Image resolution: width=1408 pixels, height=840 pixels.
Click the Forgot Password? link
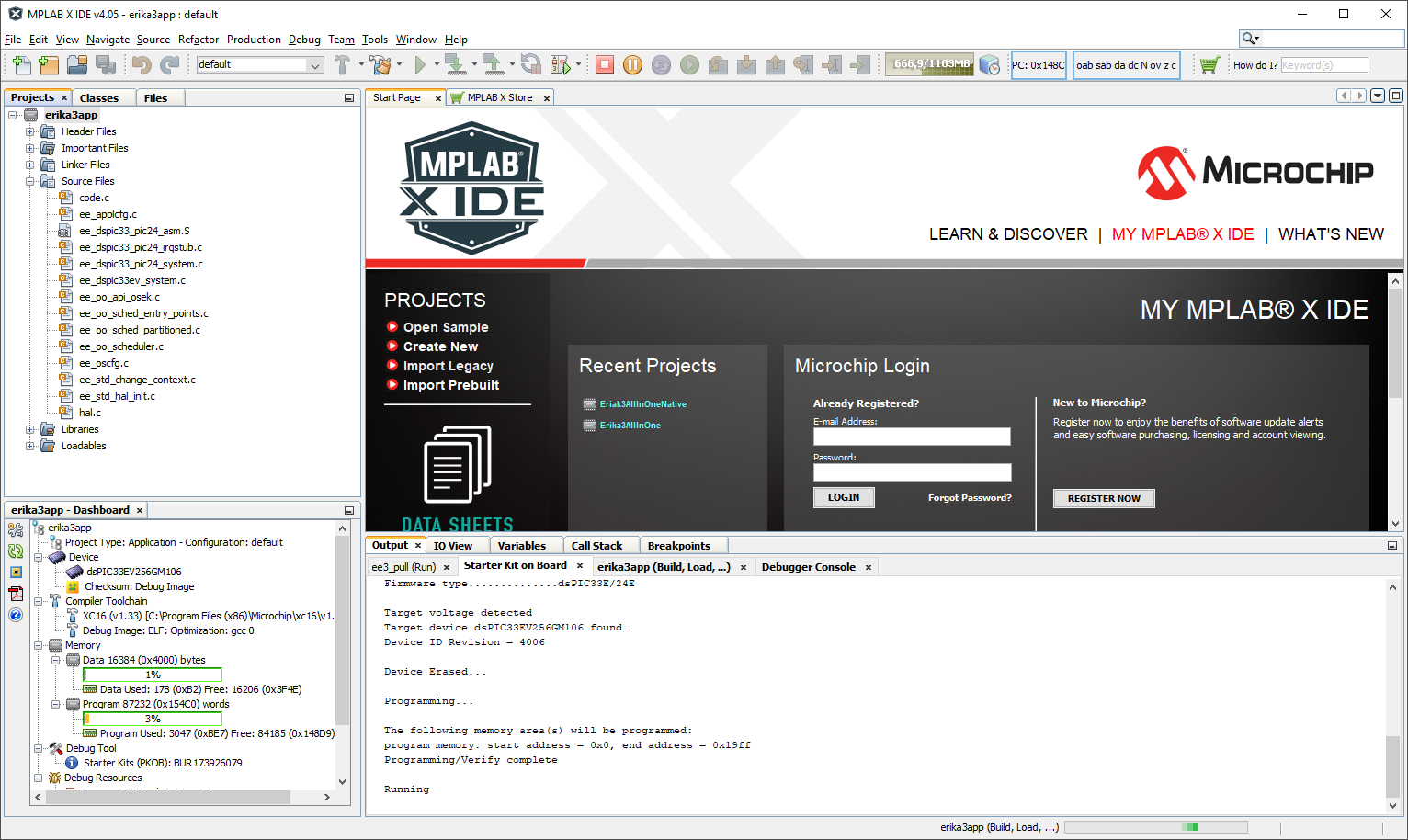click(970, 497)
